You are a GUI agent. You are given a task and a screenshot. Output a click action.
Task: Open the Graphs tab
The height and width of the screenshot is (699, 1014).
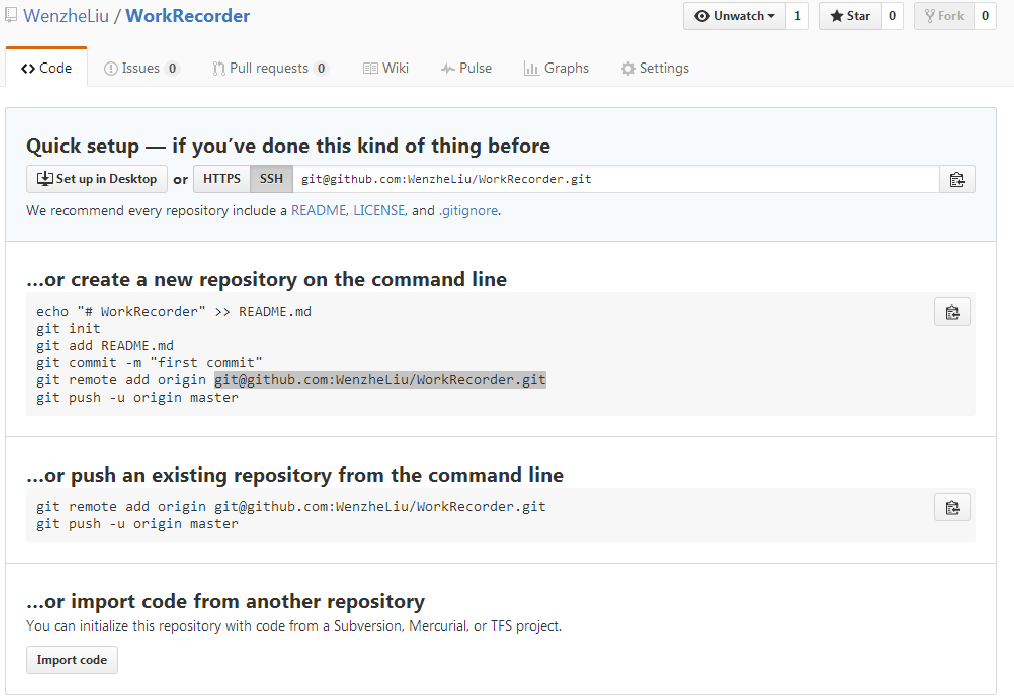click(x=557, y=68)
